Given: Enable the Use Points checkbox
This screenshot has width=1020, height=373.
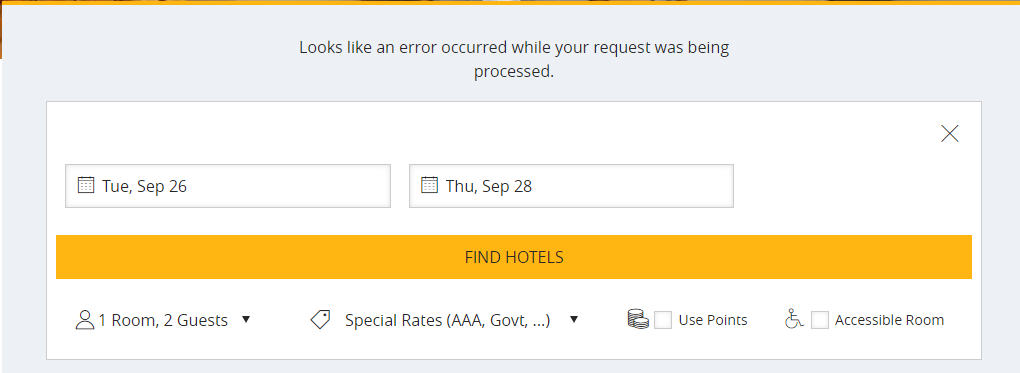Looking at the screenshot, I should 663,320.
